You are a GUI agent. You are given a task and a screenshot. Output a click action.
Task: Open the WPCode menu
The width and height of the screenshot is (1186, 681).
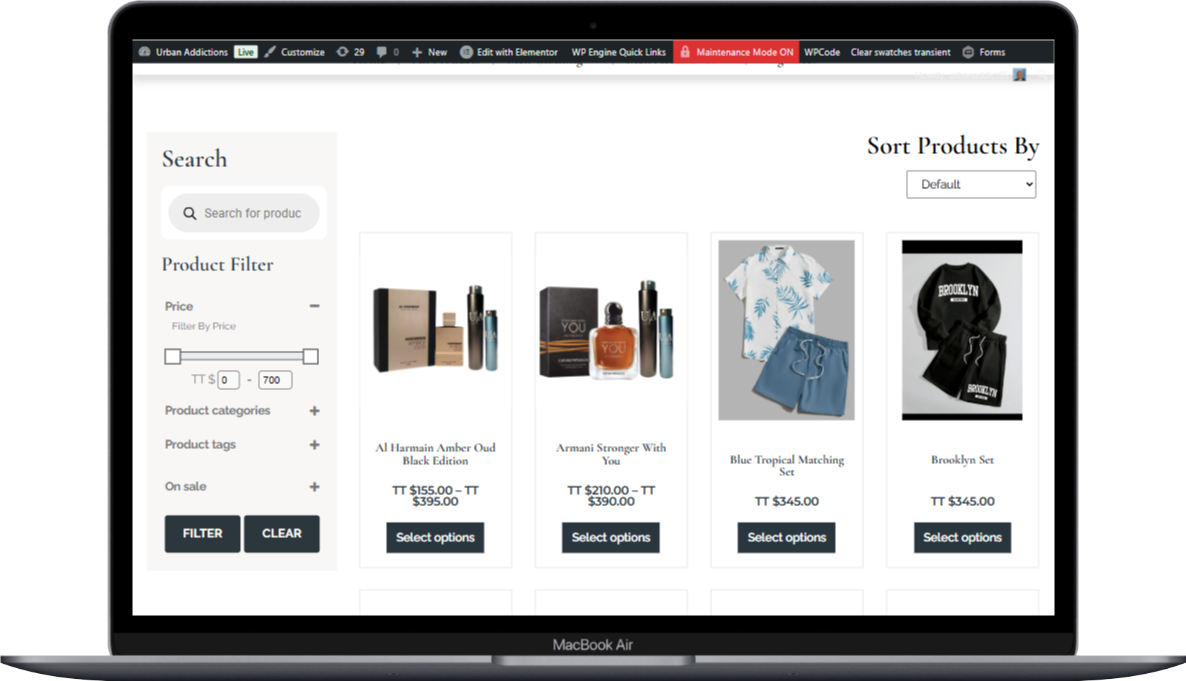(822, 52)
